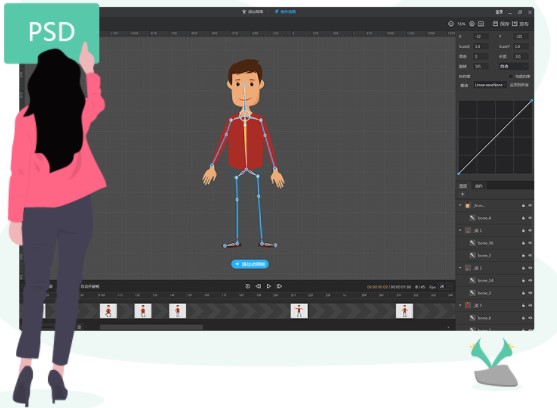
Task: Click the timeline horizontal scrollbar
Action: coord(151,327)
